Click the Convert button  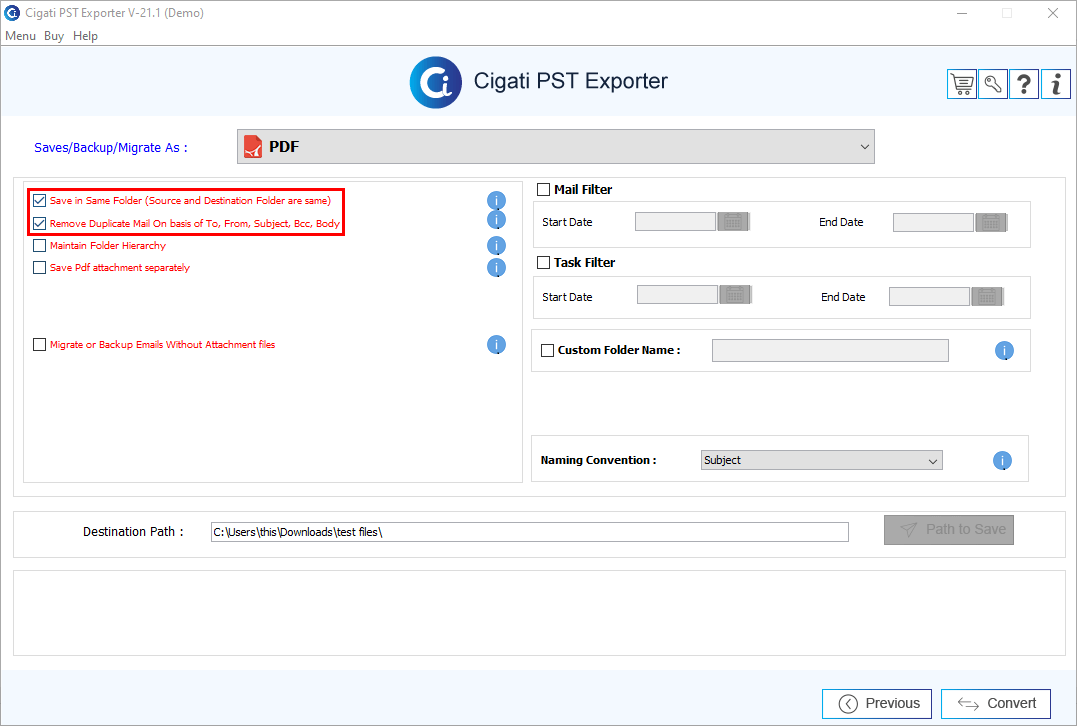coord(995,703)
